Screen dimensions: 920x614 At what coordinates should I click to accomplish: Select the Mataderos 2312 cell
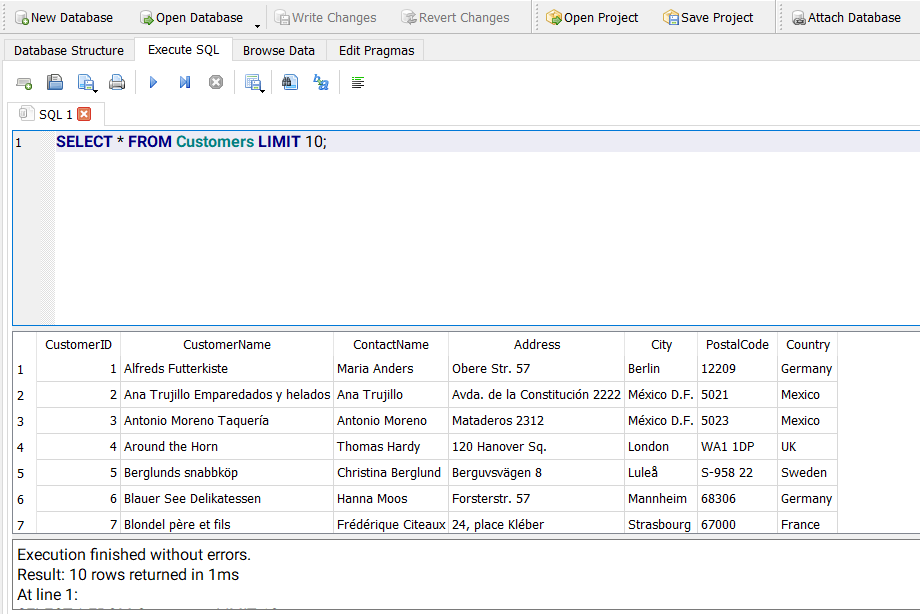point(537,421)
